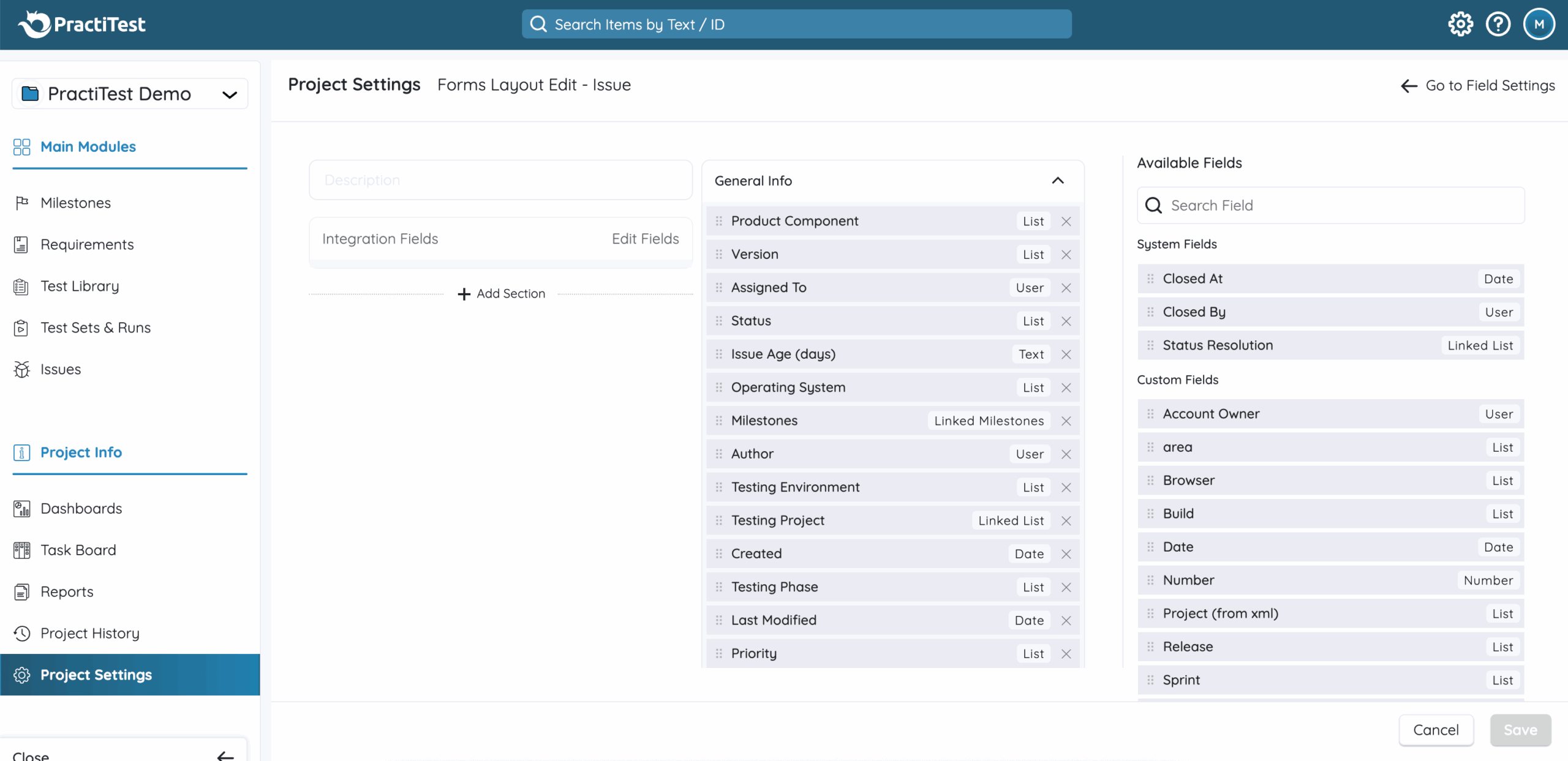The image size is (1568, 761).
Task: Remove the Priority field with X
Action: [1066, 654]
